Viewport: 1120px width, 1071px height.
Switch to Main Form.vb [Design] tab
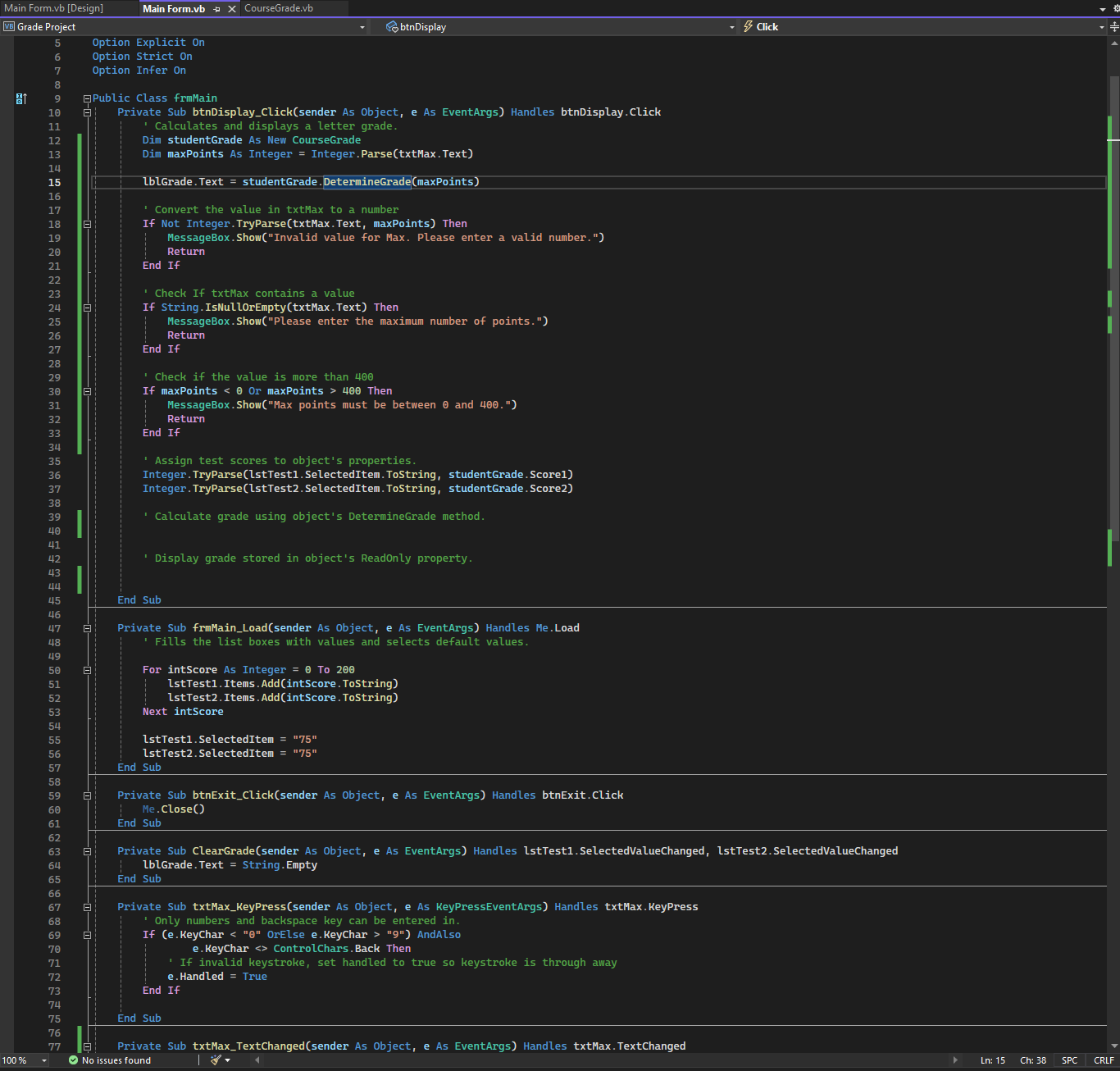click(54, 8)
